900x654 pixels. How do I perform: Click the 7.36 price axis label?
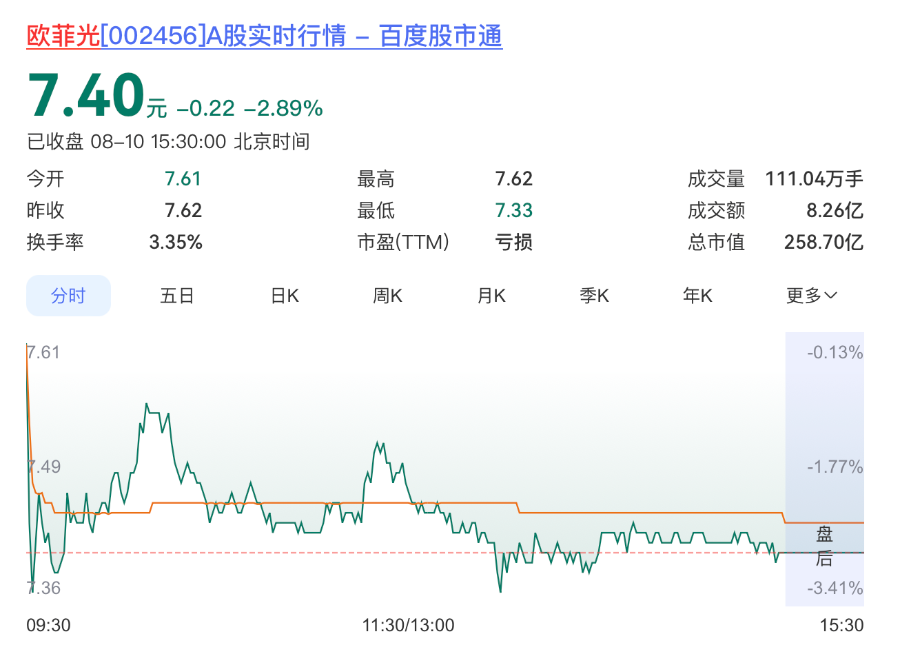44,587
